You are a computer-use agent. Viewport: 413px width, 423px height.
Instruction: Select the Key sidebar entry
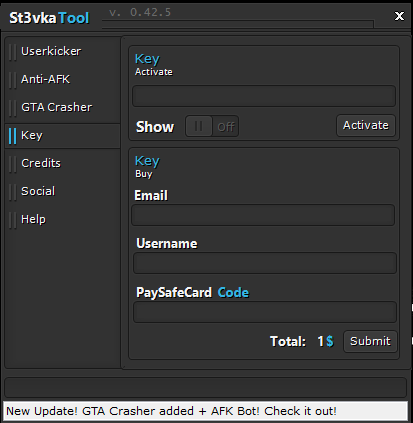(63, 136)
